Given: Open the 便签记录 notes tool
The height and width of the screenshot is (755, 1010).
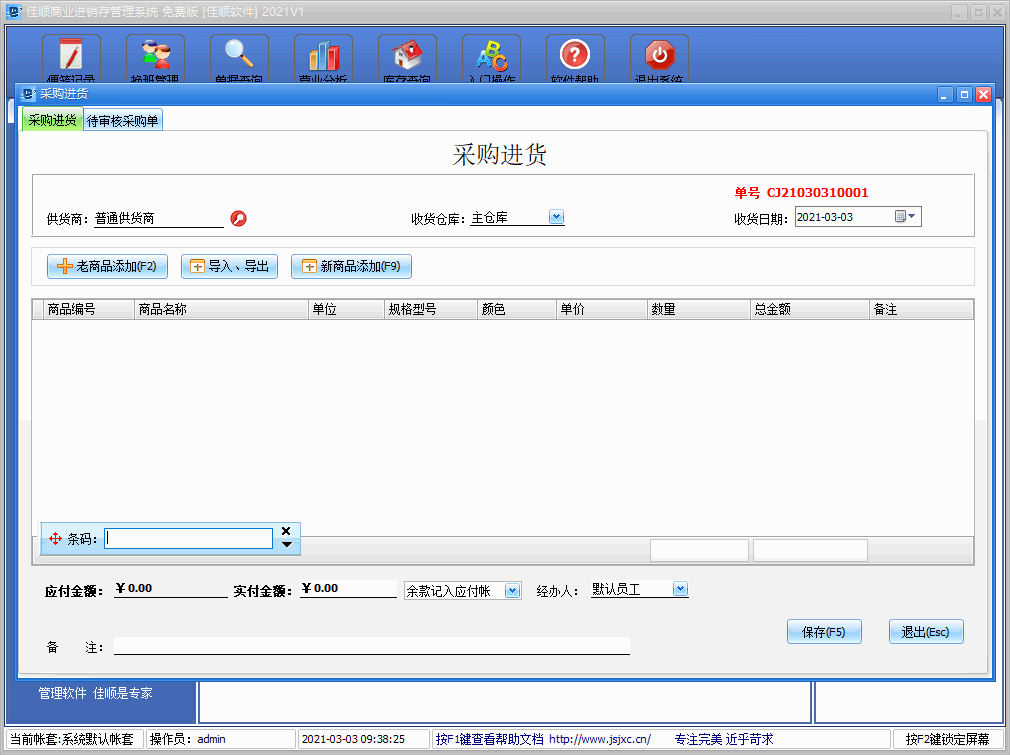Looking at the screenshot, I should pyautogui.click(x=70, y=58).
